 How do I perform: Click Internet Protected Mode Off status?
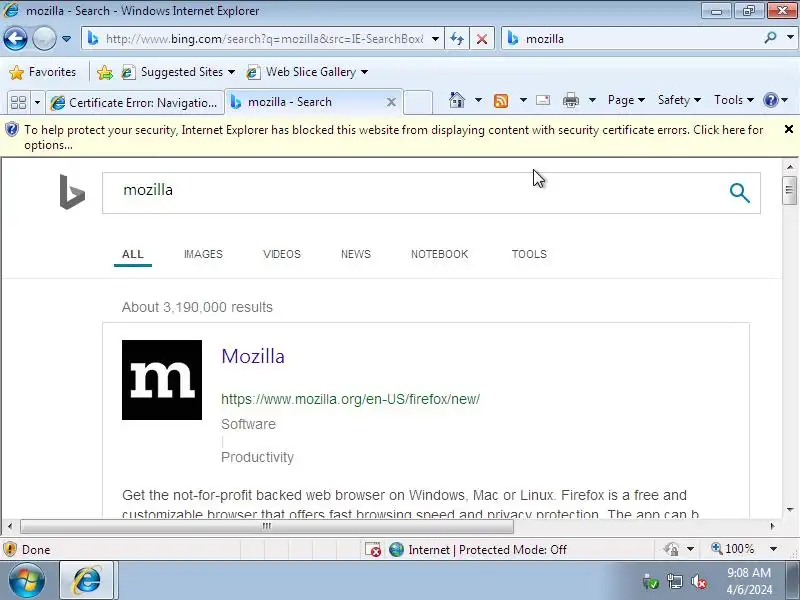tap(478, 549)
